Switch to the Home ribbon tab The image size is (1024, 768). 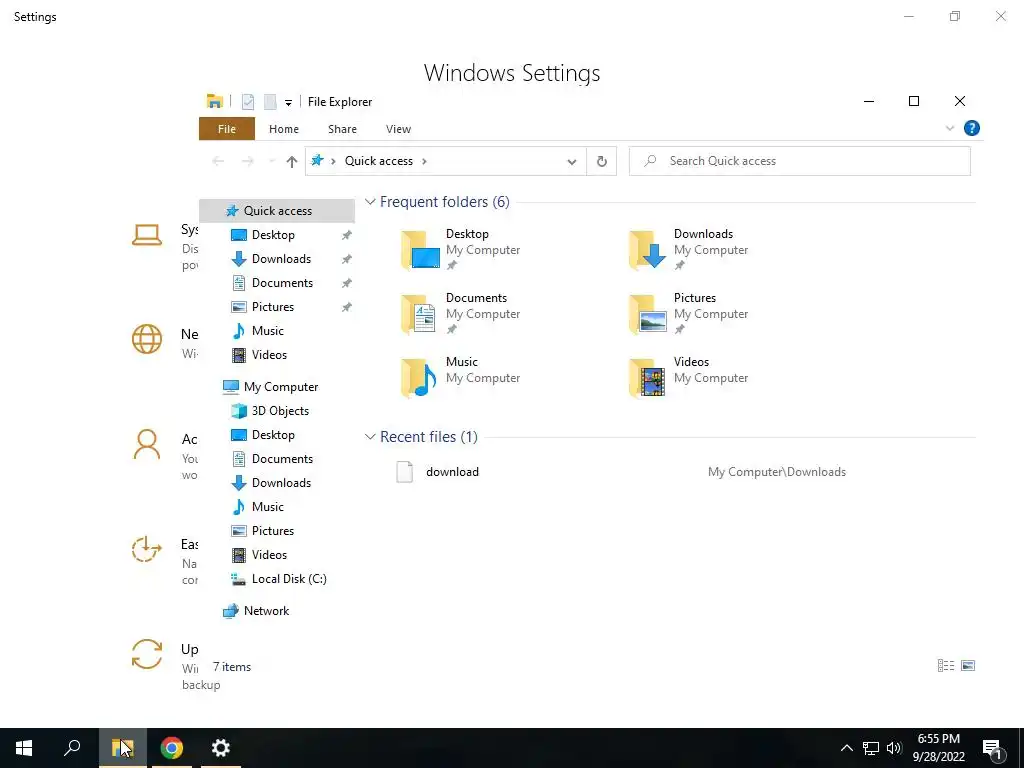coord(283,129)
